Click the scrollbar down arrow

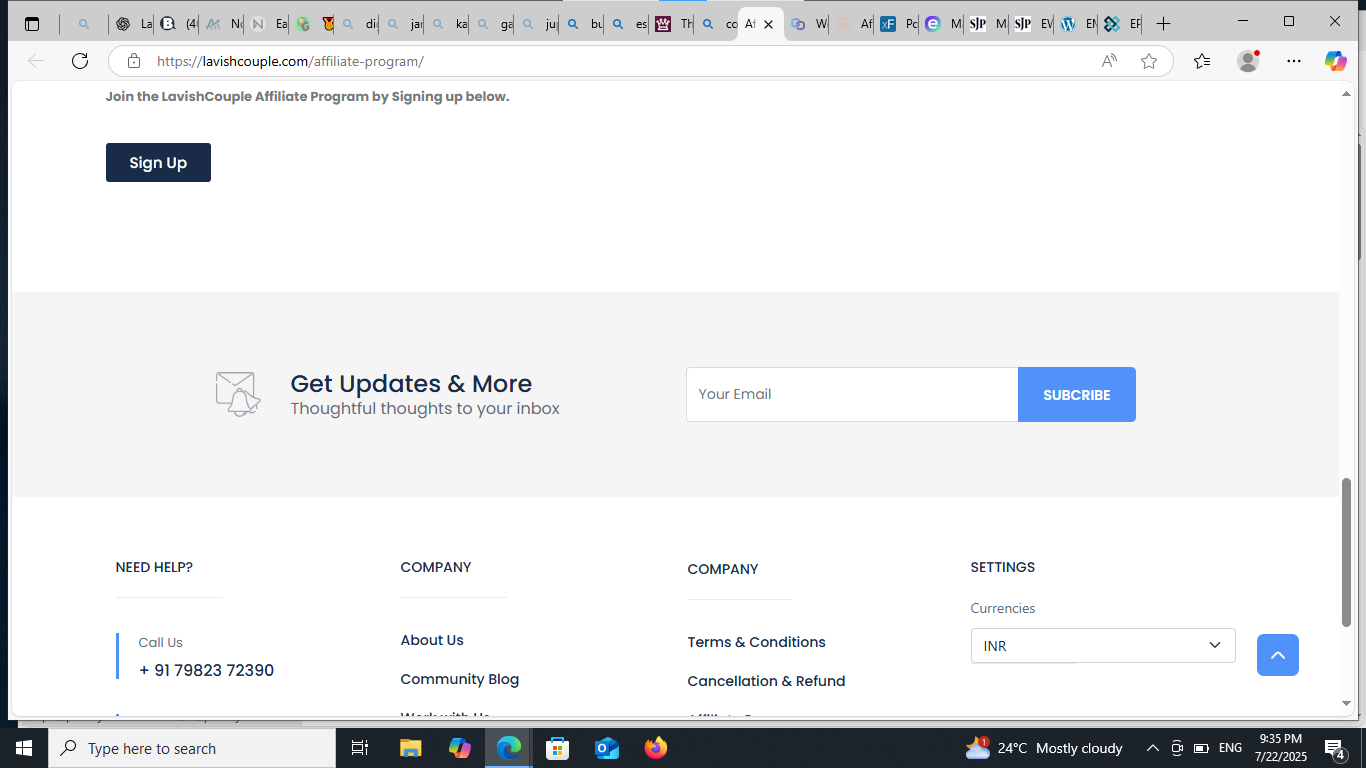(x=1346, y=703)
